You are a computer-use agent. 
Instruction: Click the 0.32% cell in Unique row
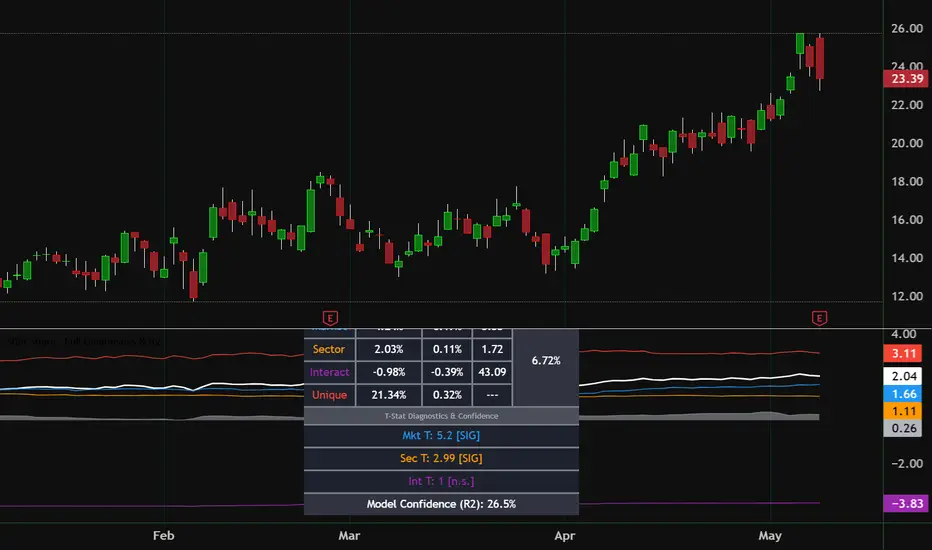[x=447, y=395]
